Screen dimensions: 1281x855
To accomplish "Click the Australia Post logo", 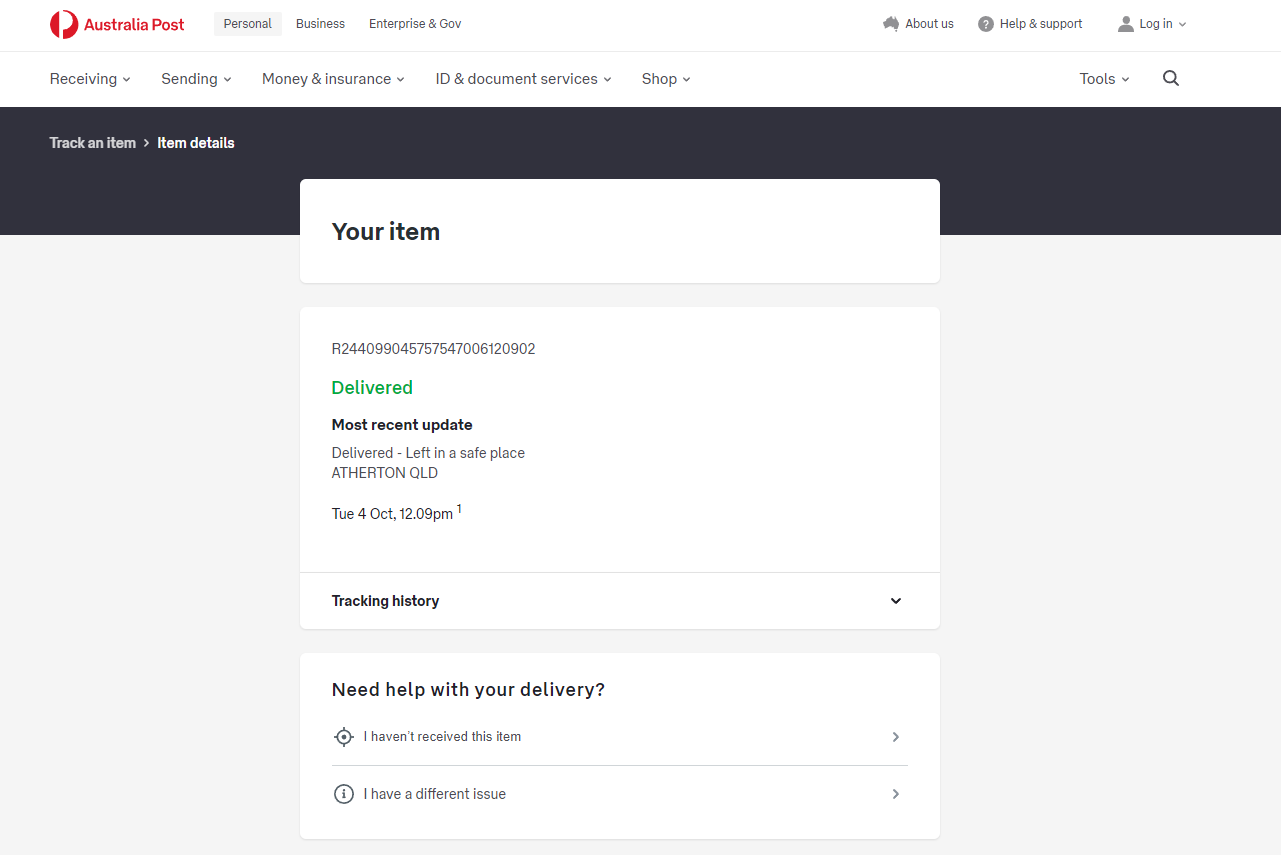I will click(117, 24).
